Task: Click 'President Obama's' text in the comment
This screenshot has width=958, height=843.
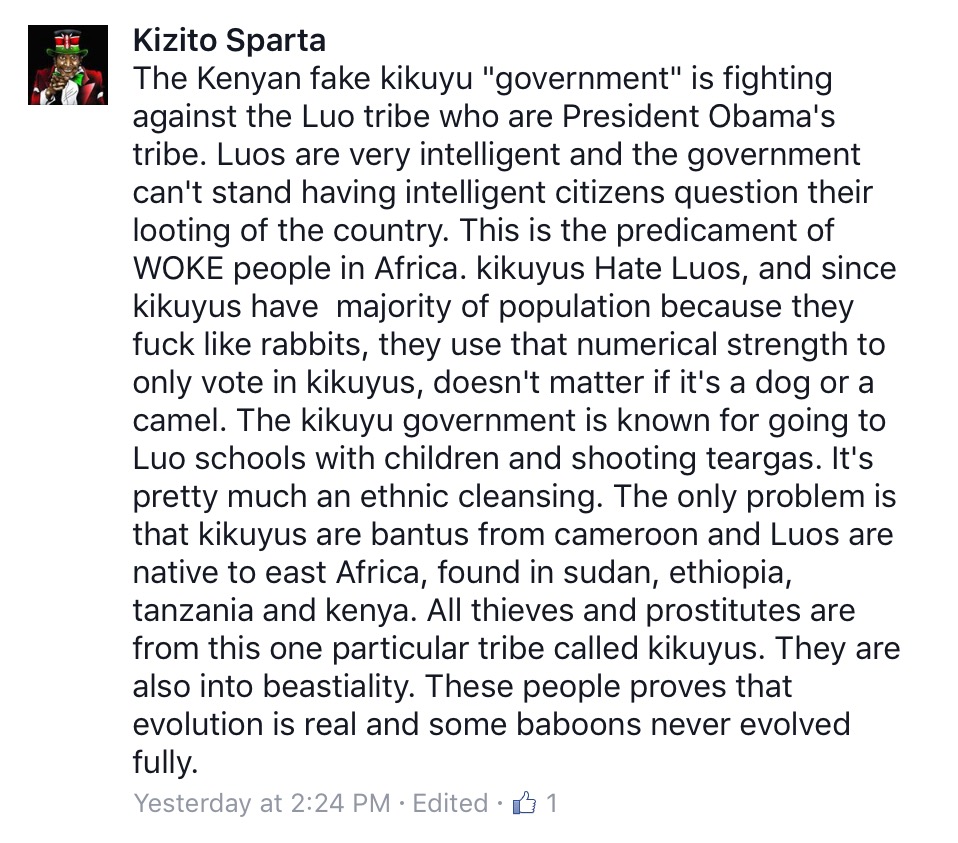Action: click(x=698, y=117)
